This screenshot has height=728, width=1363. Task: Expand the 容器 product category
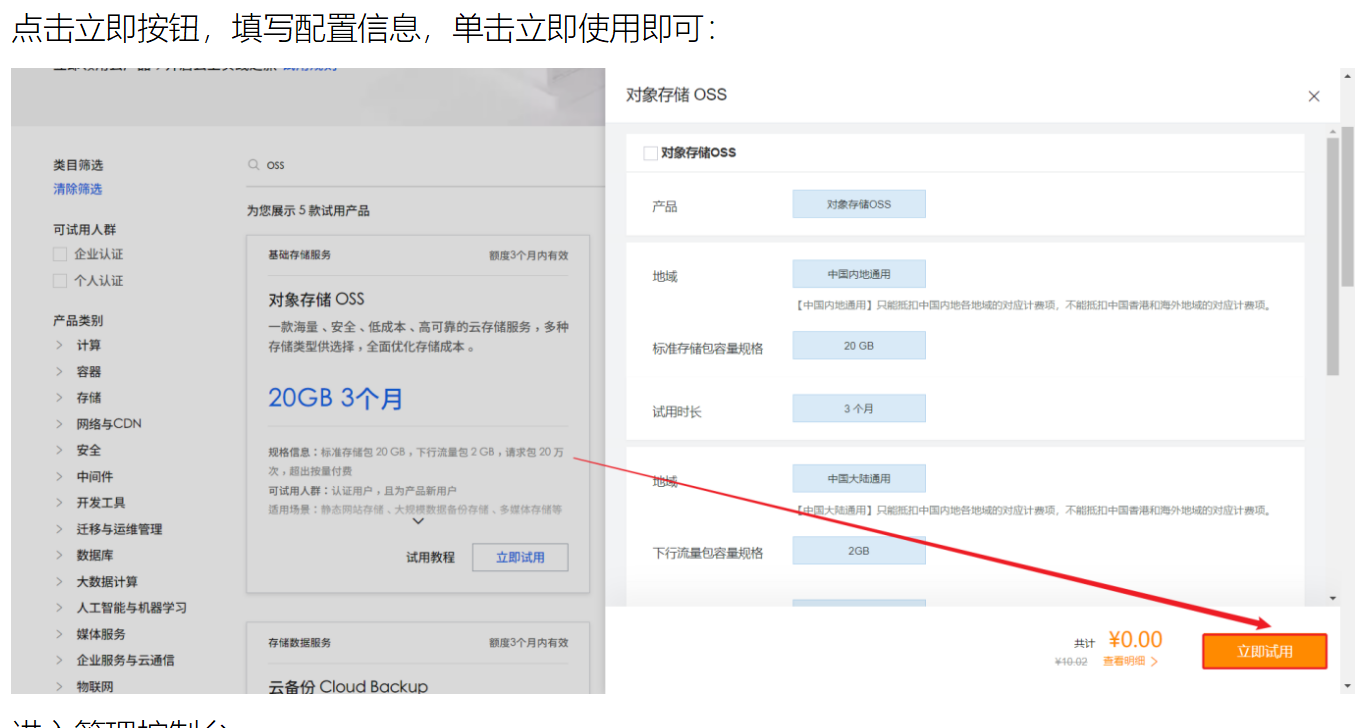59,371
